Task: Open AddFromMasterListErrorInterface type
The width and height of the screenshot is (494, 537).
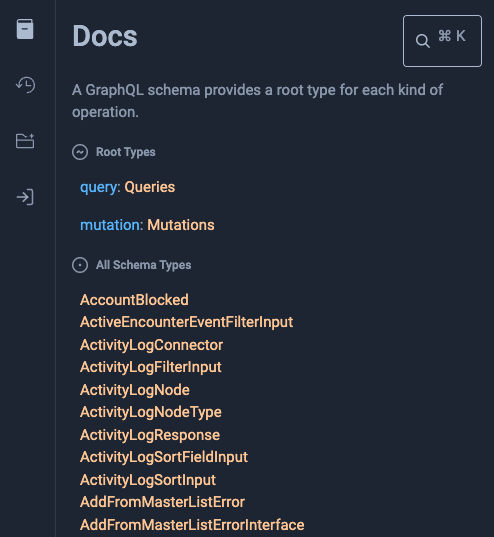Action: [x=192, y=525]
